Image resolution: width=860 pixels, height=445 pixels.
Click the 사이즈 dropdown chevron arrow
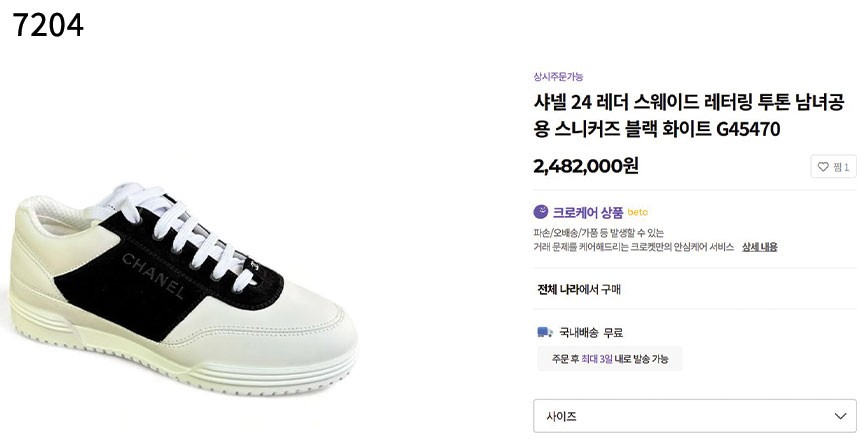pyautogui.click(x=840, y=416)
